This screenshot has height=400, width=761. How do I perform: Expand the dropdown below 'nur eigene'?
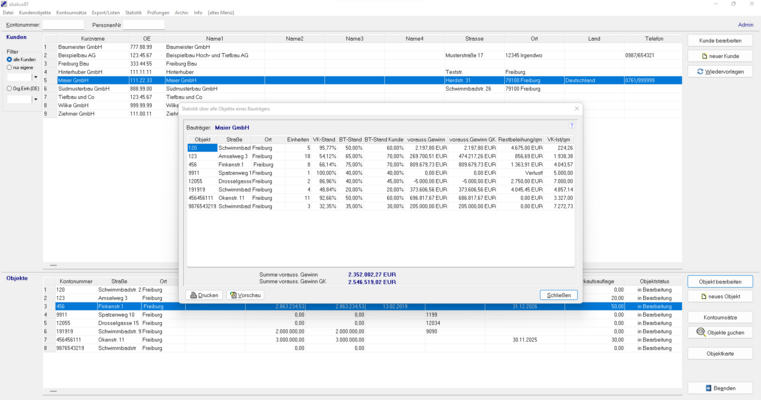[36, 77]
